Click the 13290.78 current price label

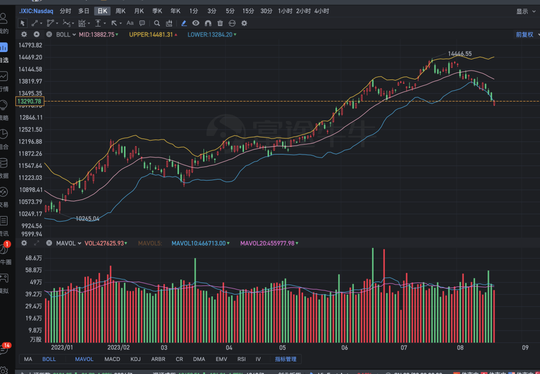pos(30,101)
